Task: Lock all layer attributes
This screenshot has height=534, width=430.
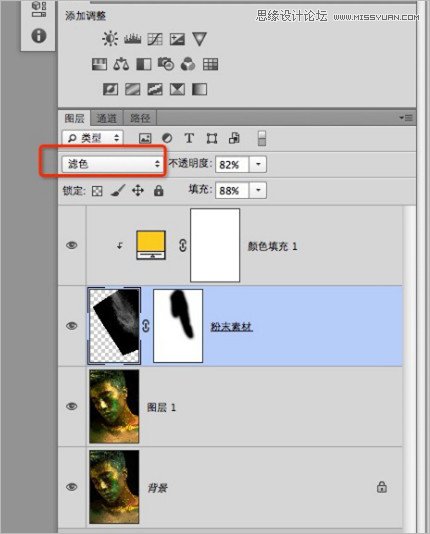Action: pyautogui.click(x=159, y=191)
